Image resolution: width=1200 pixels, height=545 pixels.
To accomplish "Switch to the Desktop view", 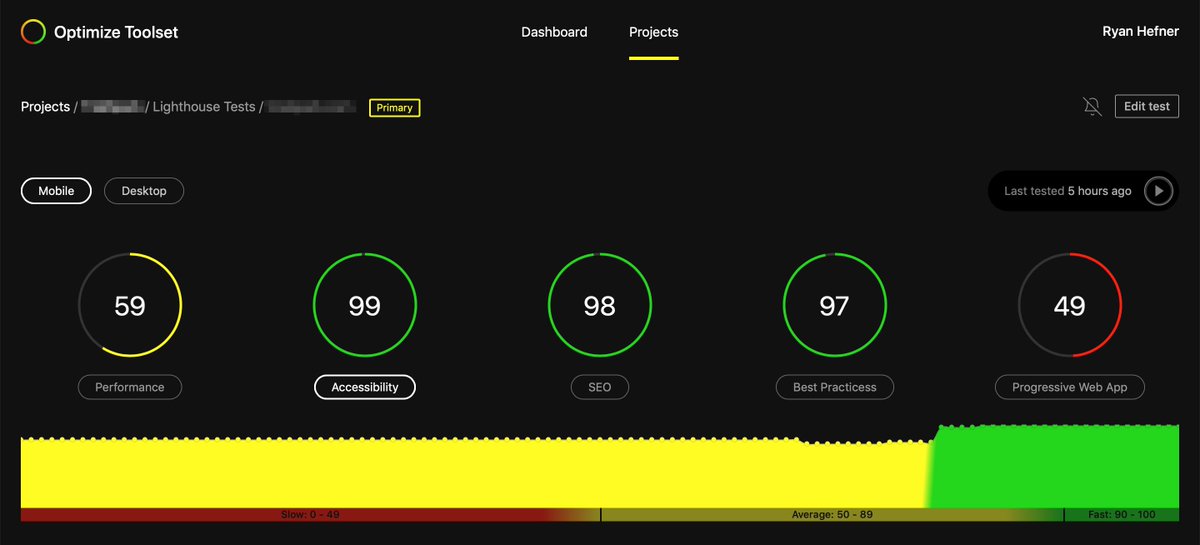I will coord(144,191).
